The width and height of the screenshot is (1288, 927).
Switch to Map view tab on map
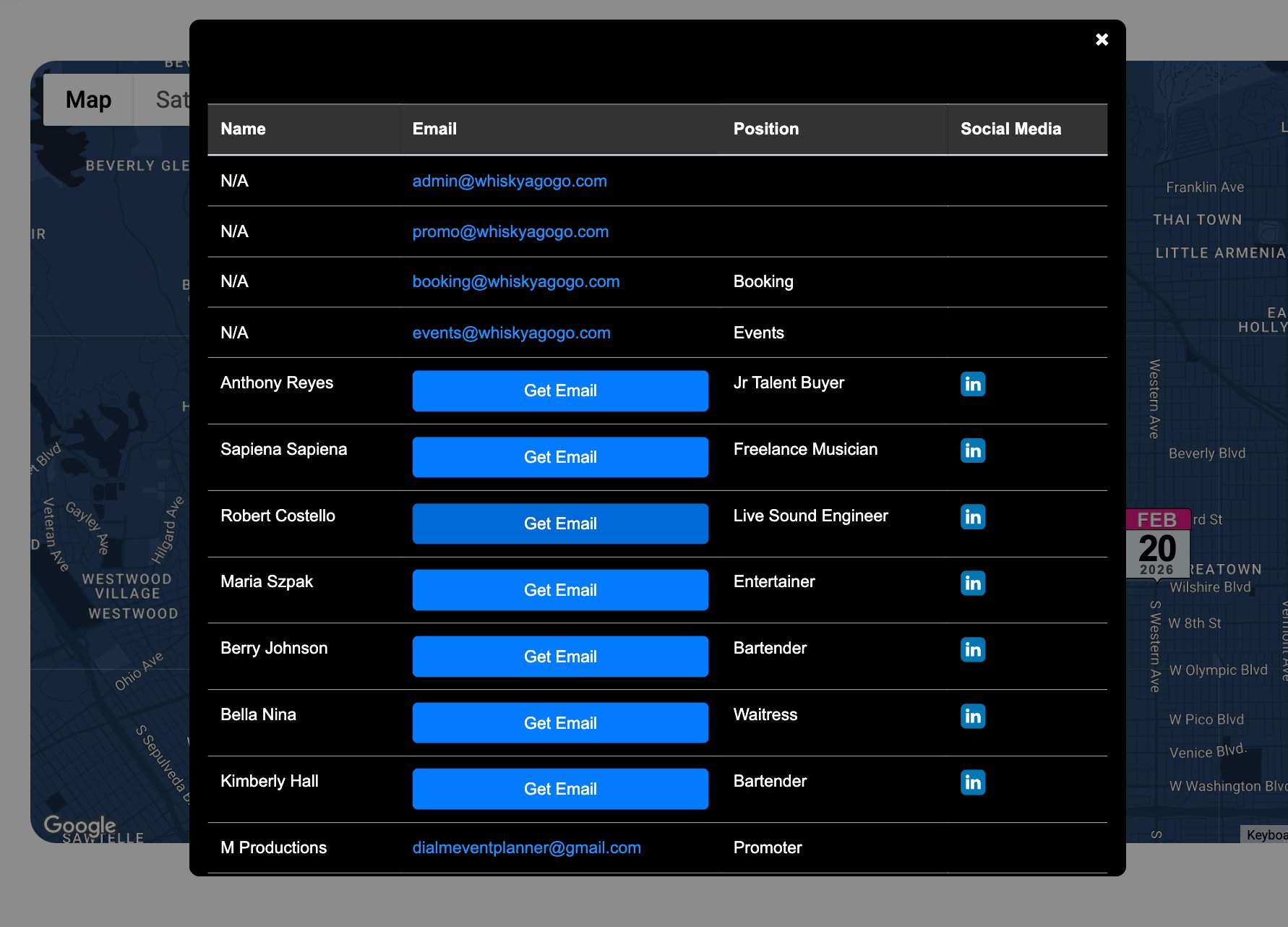[x=88, y=100]
